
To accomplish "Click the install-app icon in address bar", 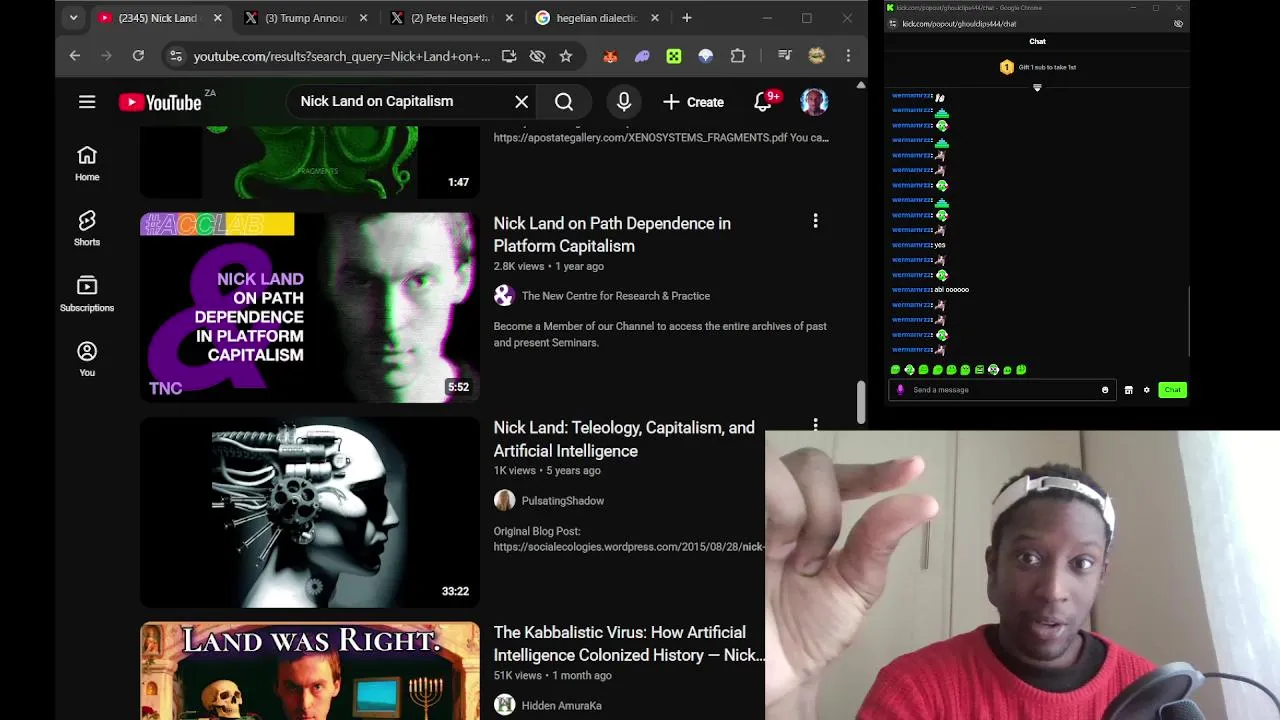I will 509,56.
